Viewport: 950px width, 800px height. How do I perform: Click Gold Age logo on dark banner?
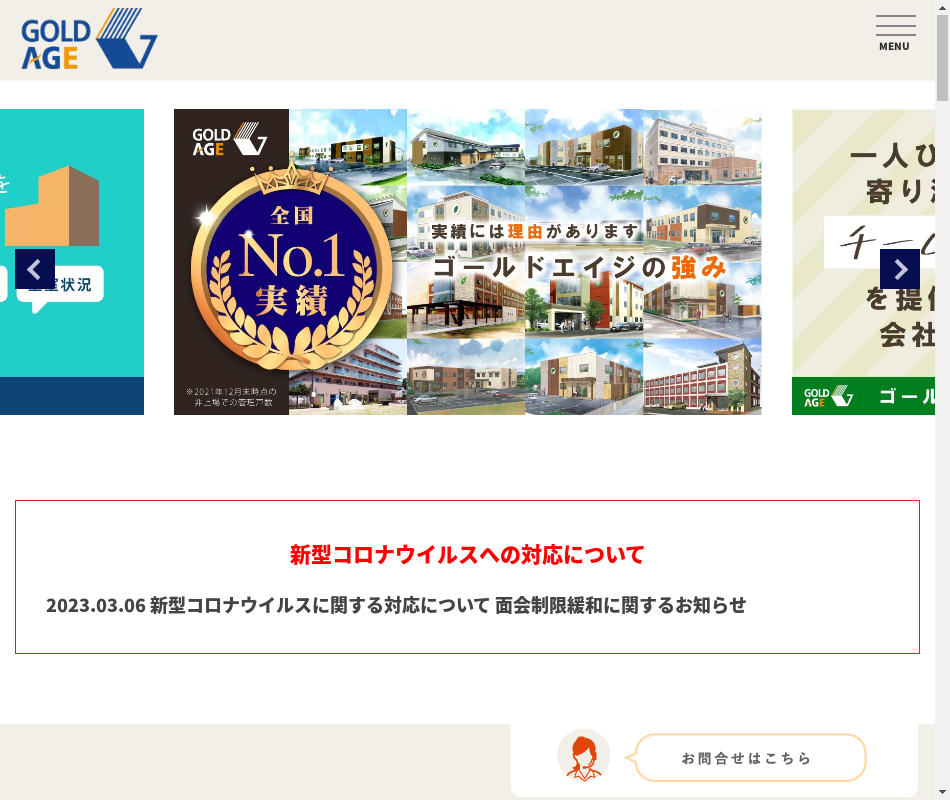(230, 139)
